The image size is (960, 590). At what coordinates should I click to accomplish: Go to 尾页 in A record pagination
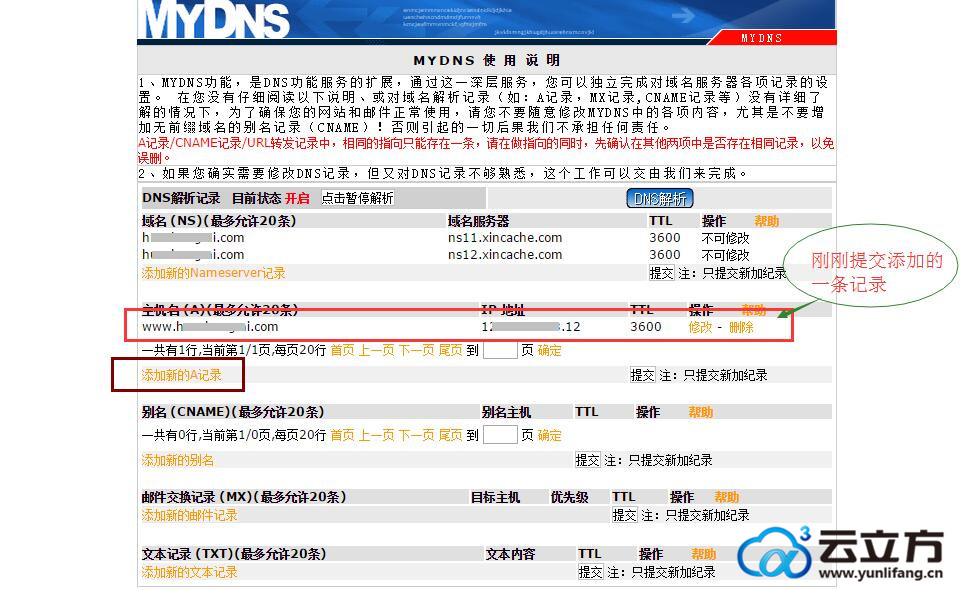(x=451, y=350)
